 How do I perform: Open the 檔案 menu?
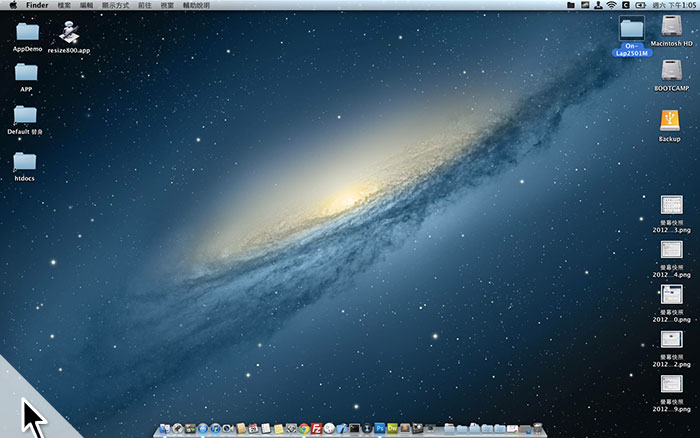coord(64,5)
